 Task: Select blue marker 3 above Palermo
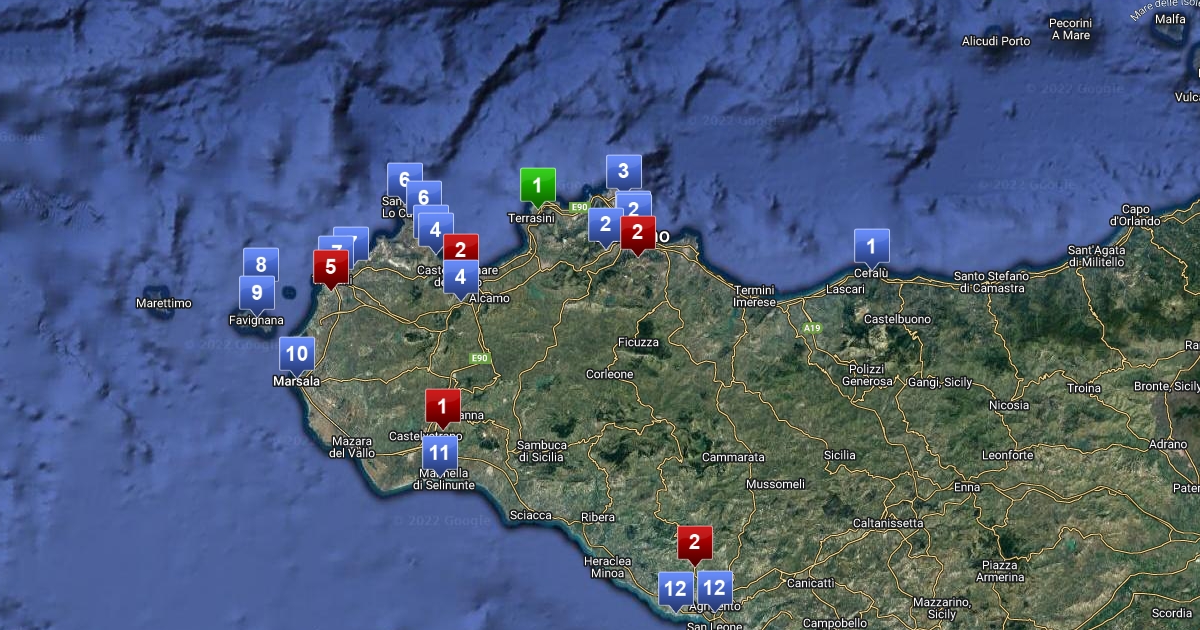coord(623,171)
